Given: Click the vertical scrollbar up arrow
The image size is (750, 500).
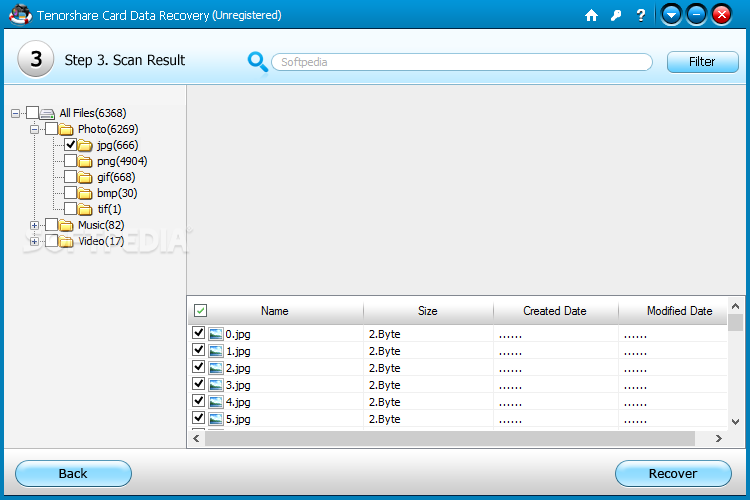Looking at the screenshot, I should pos(736,306).
